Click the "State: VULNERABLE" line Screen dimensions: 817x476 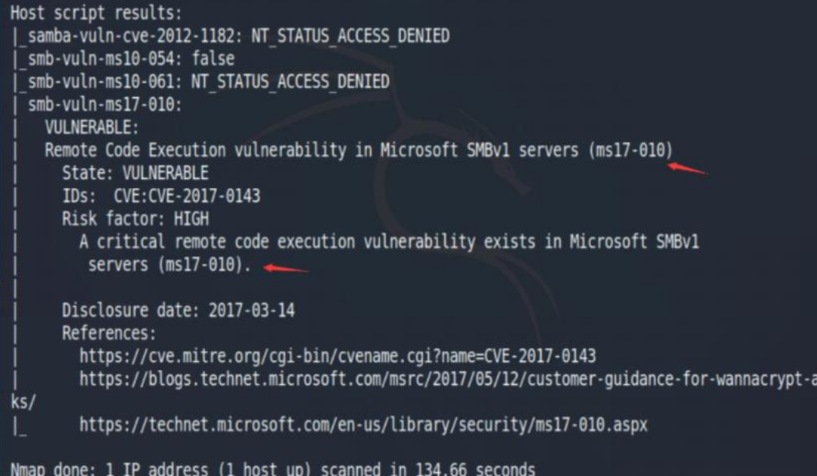136,173
